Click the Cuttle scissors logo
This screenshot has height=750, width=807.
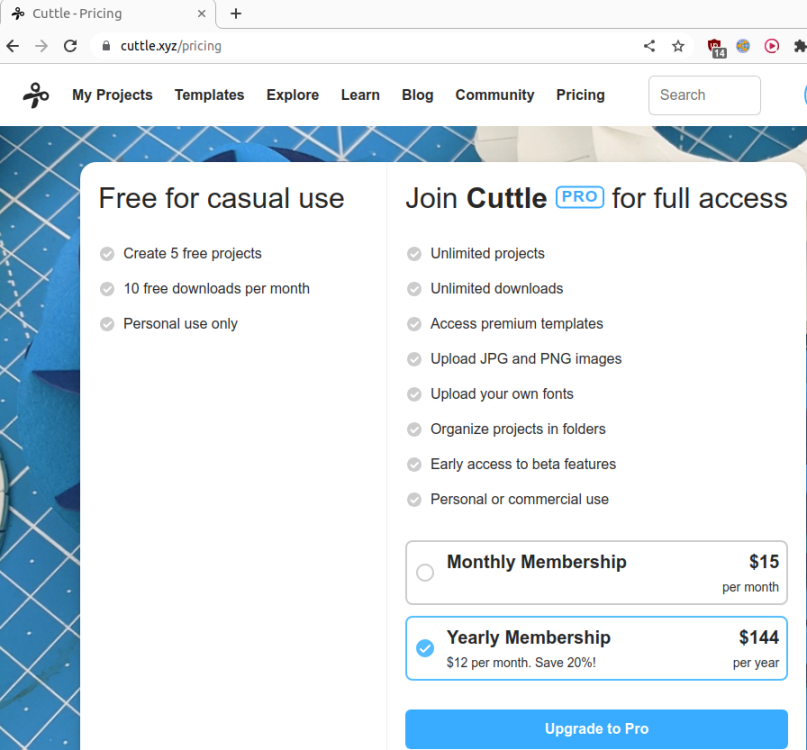[x=36, y=95]
